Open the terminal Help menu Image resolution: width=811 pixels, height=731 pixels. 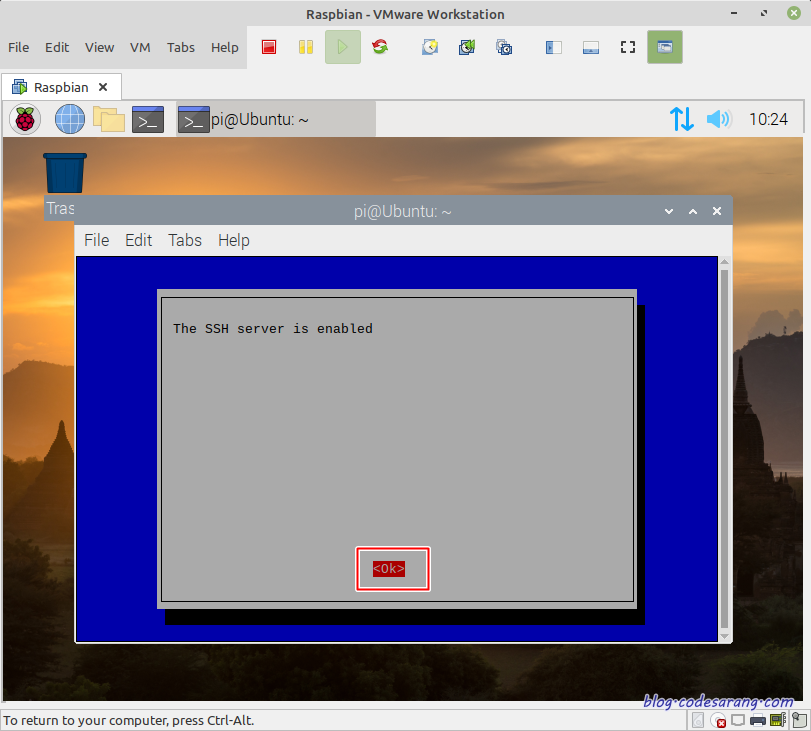pos(234,241)
